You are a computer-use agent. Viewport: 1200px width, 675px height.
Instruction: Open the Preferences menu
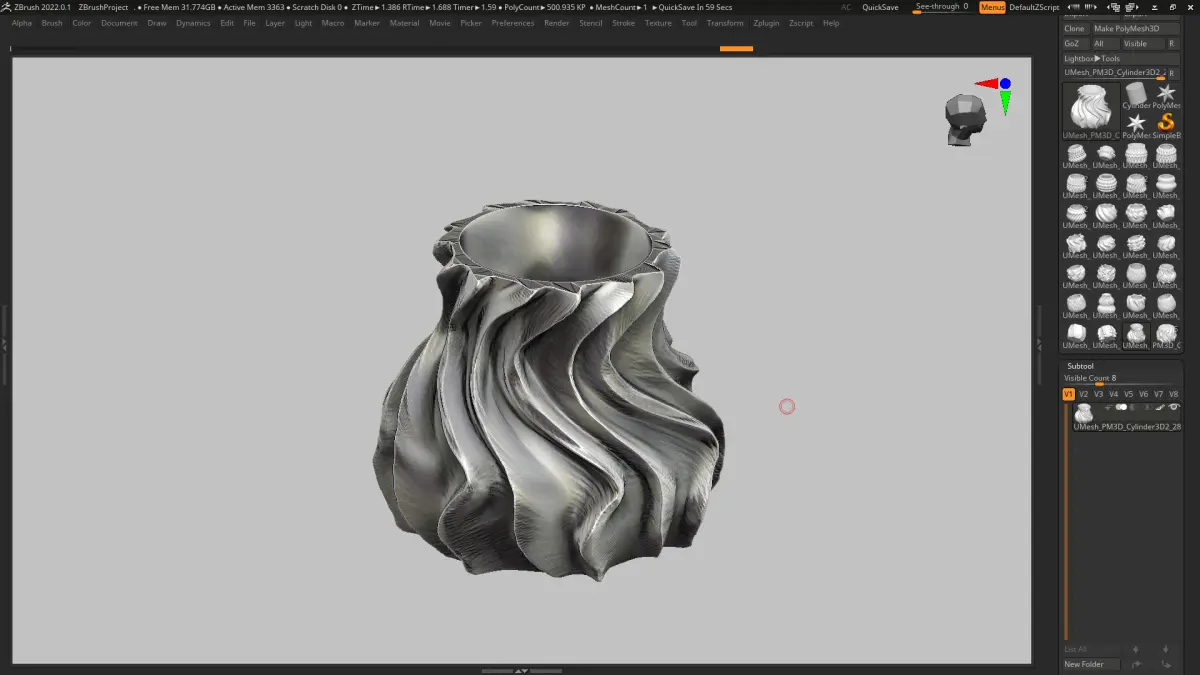pos(513,23)
